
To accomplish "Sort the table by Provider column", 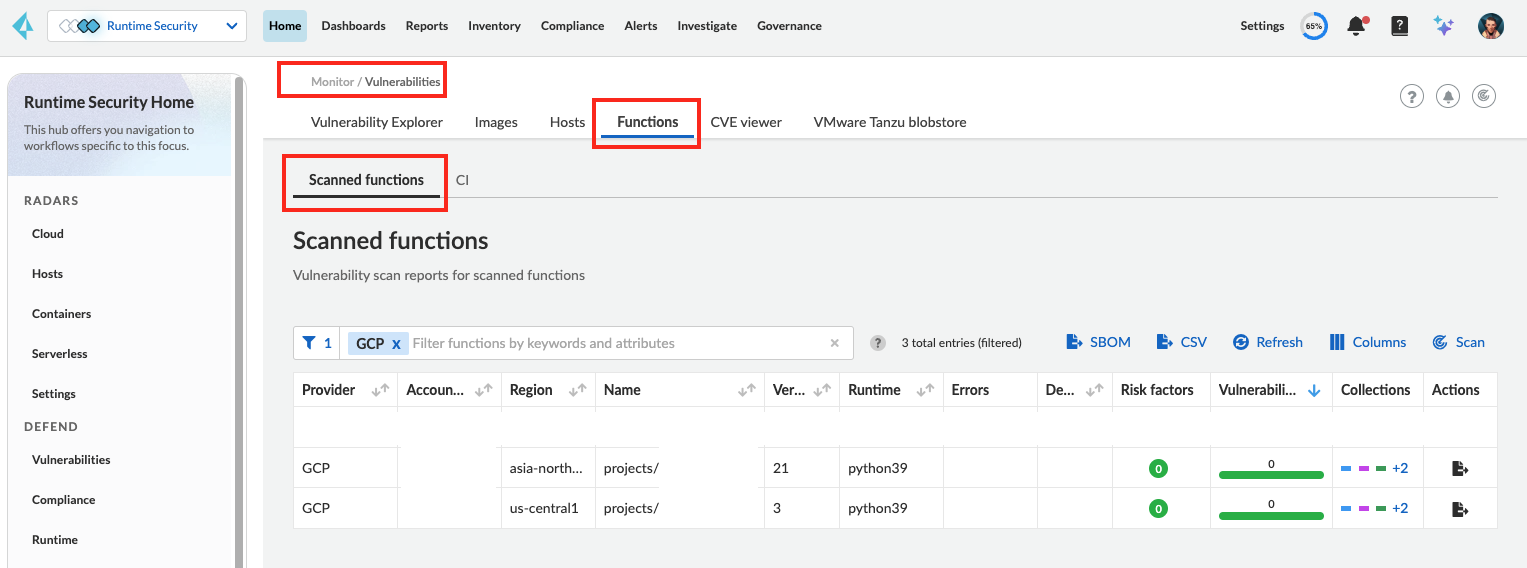I will click(x=380, y=391).
